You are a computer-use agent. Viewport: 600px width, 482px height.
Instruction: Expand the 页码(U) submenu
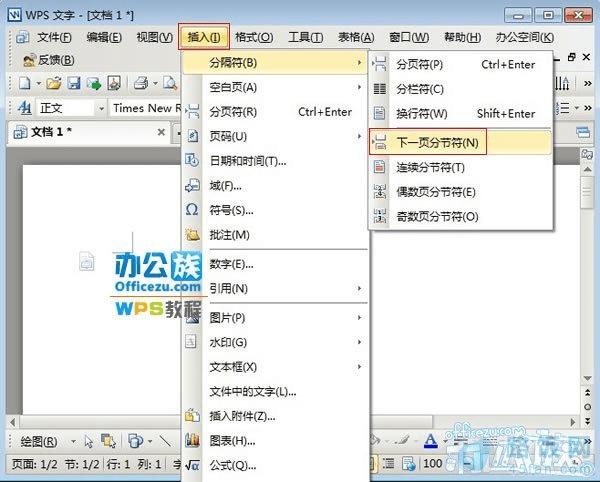(x=275, y=137)
